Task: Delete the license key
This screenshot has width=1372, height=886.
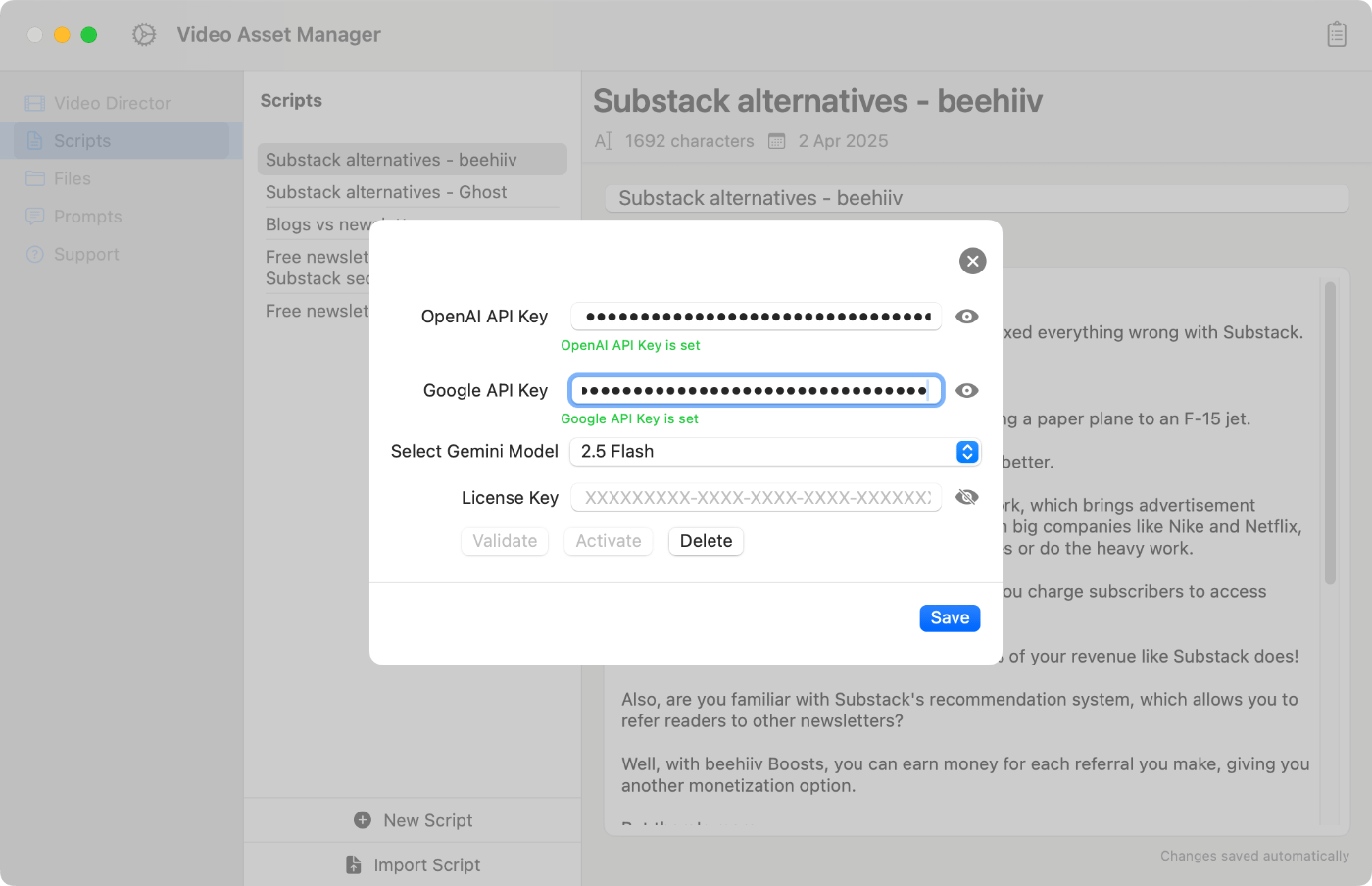Action: point(705,541)
